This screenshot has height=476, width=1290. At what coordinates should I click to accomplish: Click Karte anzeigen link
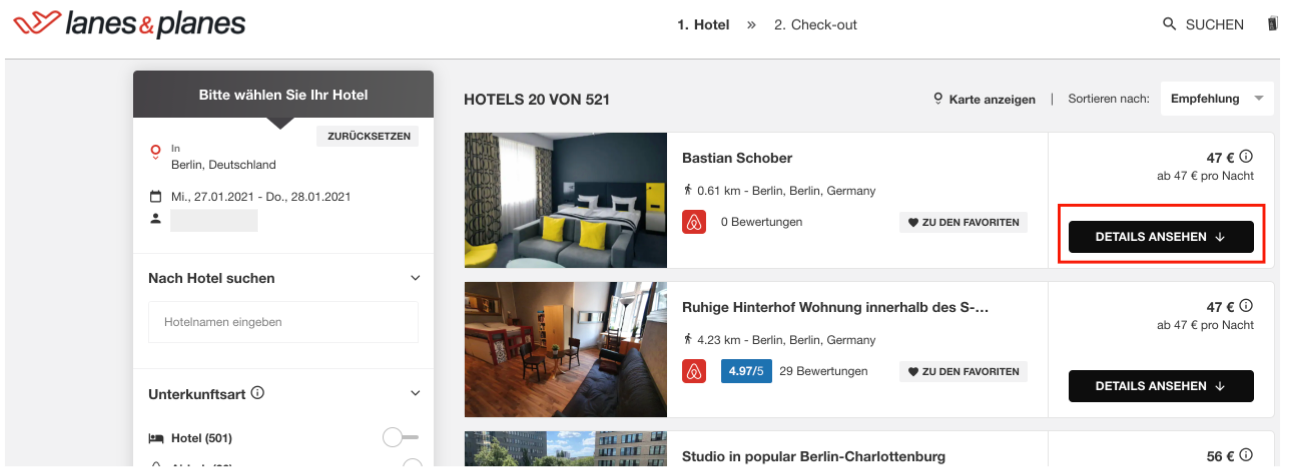984,99
